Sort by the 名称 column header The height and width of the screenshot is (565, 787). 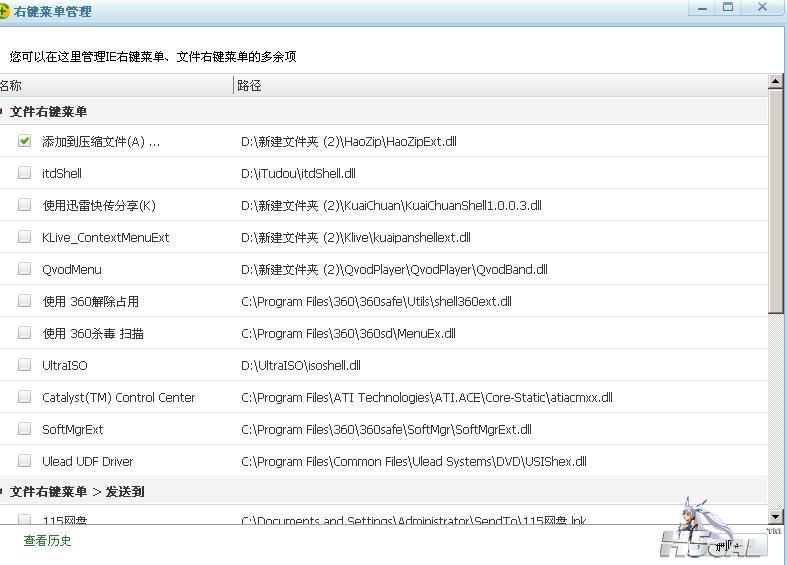(116, 85)
